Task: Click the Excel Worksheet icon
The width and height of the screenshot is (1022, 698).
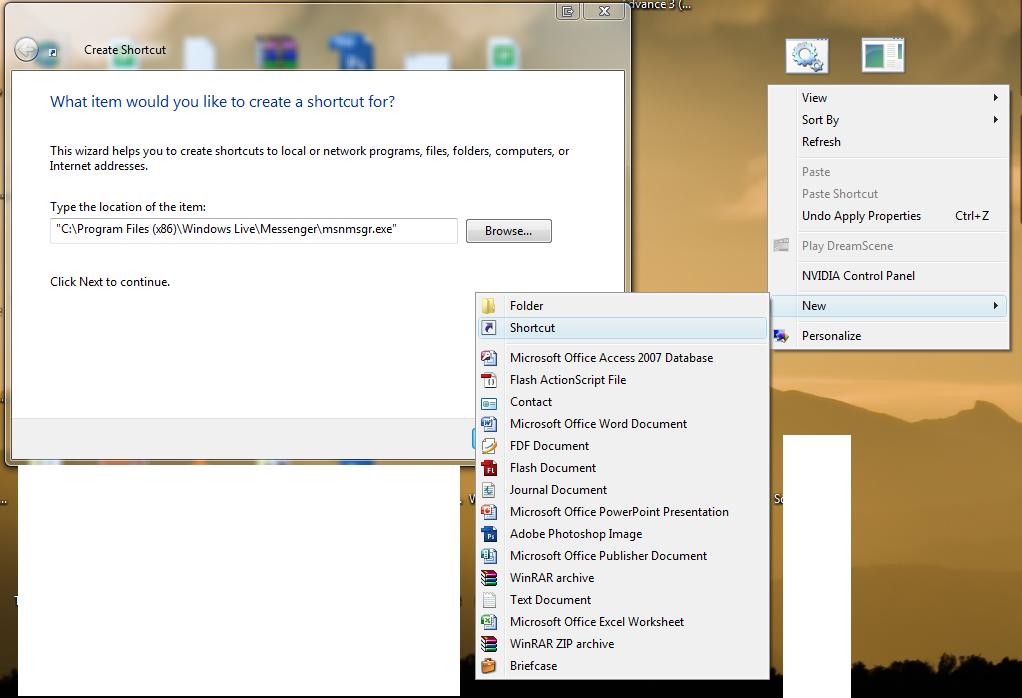Action: click(489, 622)
